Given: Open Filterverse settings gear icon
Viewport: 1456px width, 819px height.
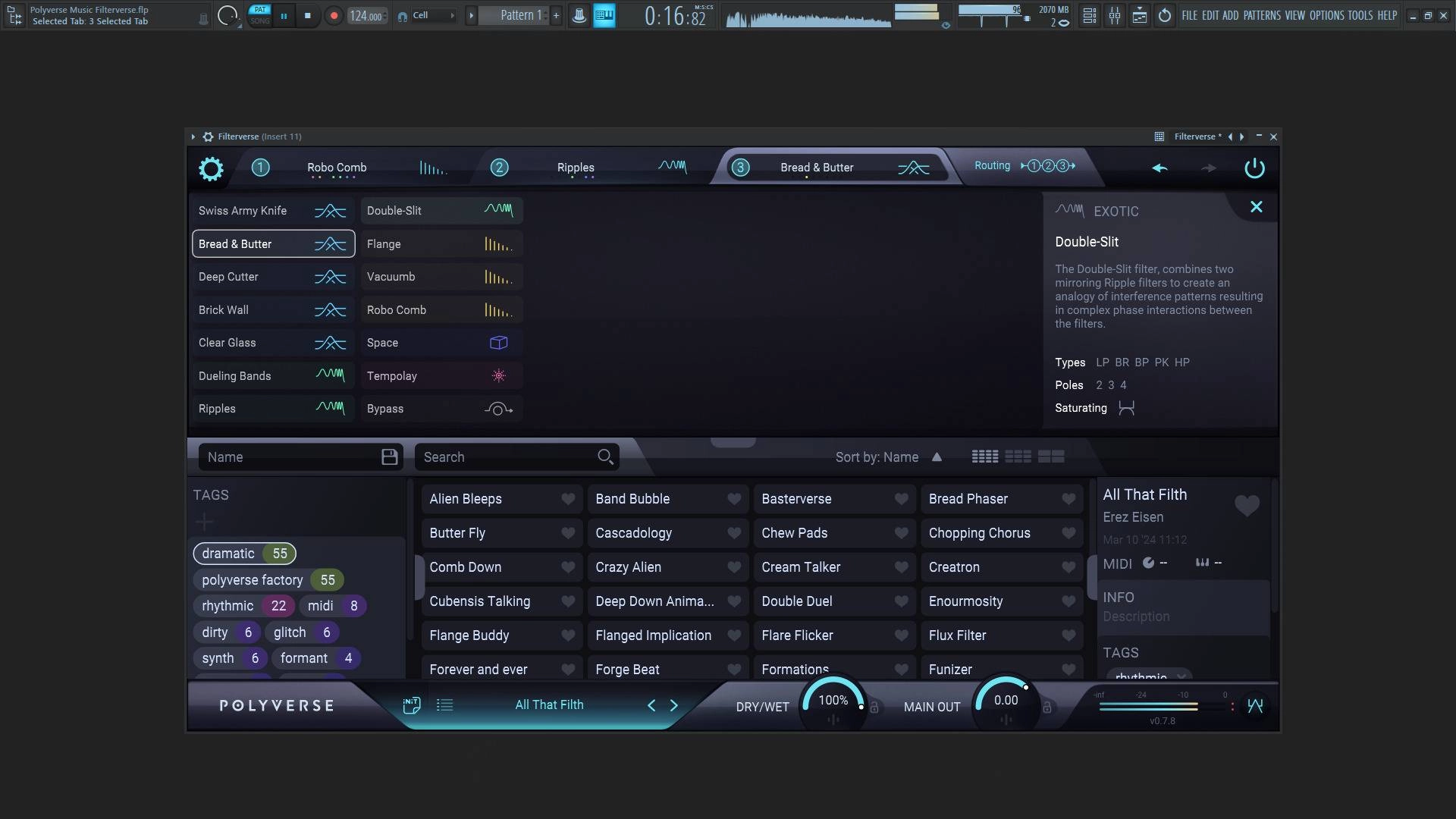Looking at the screenshot, I should pos(211,168).
